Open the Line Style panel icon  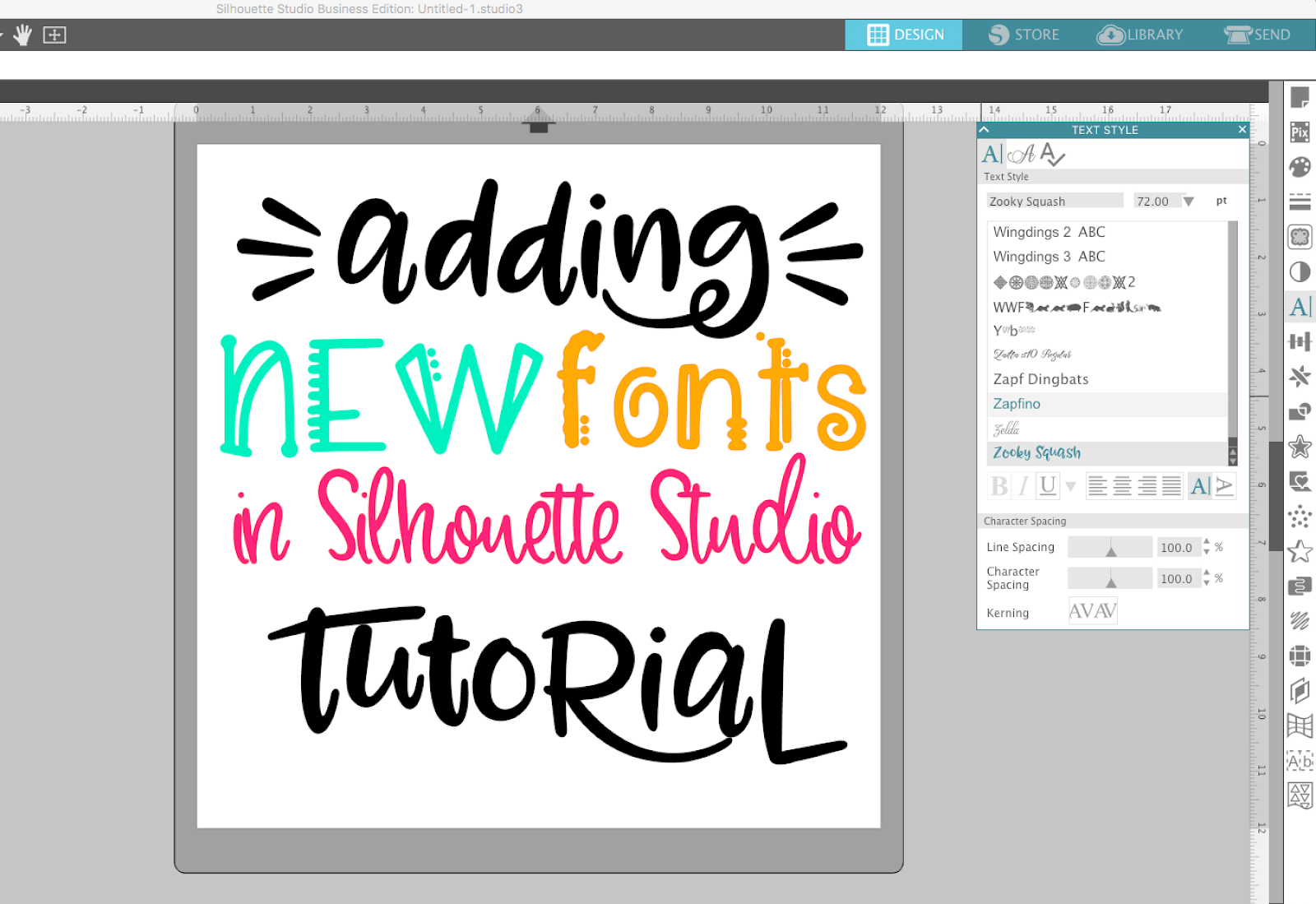[1300, 202]
